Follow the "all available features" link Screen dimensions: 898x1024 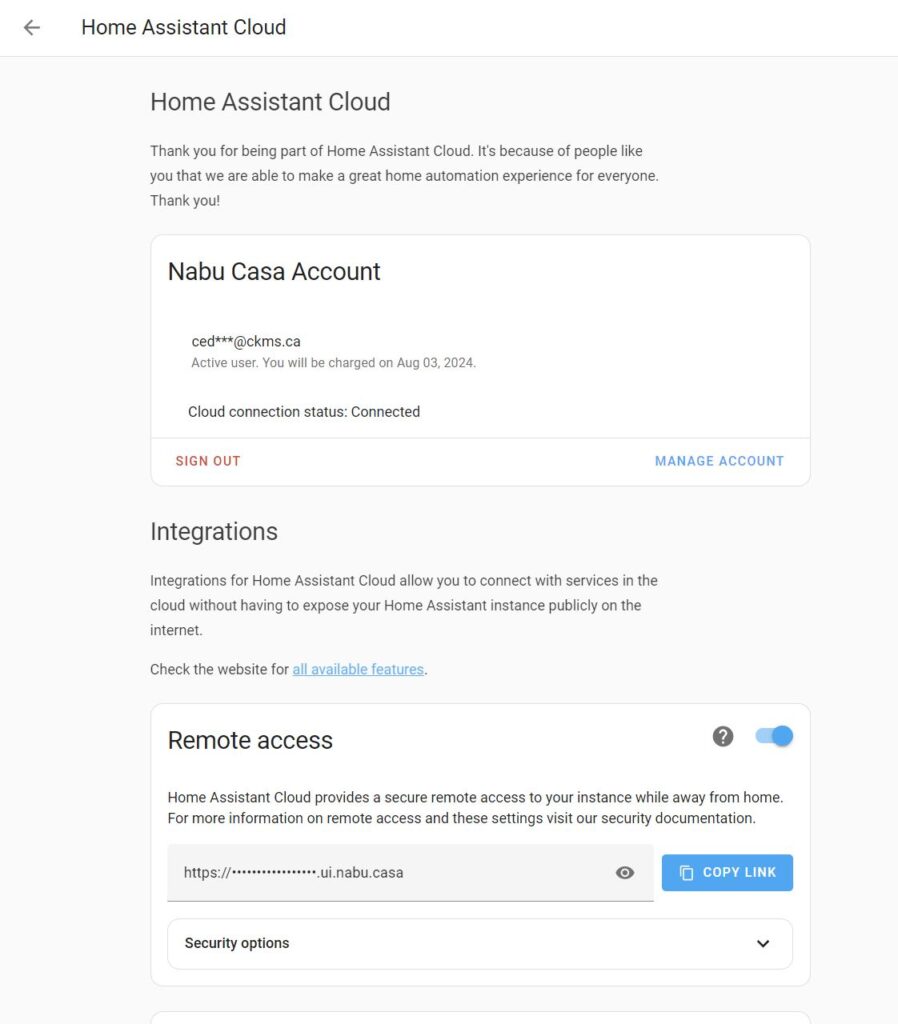point(358,669)
